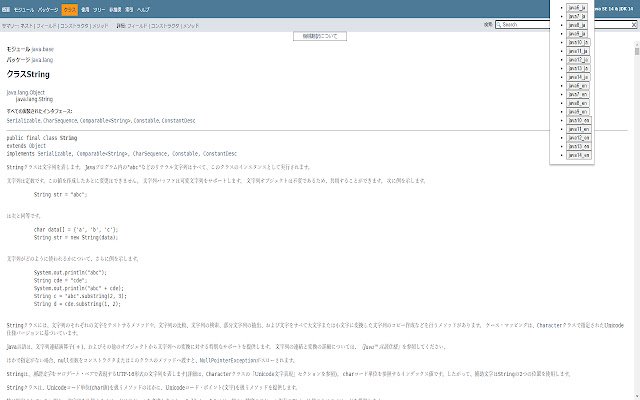Viewport: 640px width, 400px height.
Task: Choose java6_en version button
Action: coord(577,86)
